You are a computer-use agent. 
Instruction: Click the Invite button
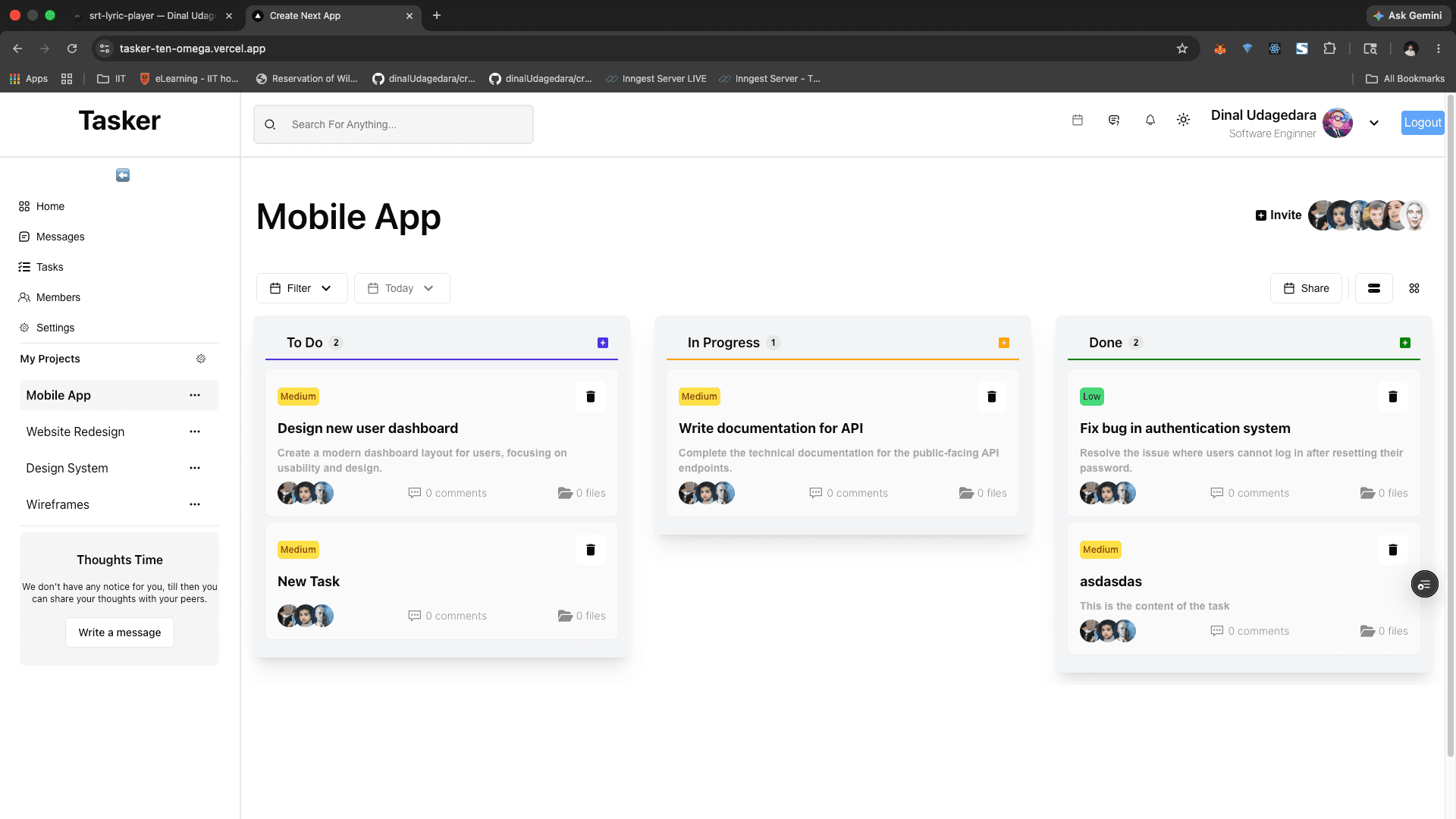[x=1279, y=215]
